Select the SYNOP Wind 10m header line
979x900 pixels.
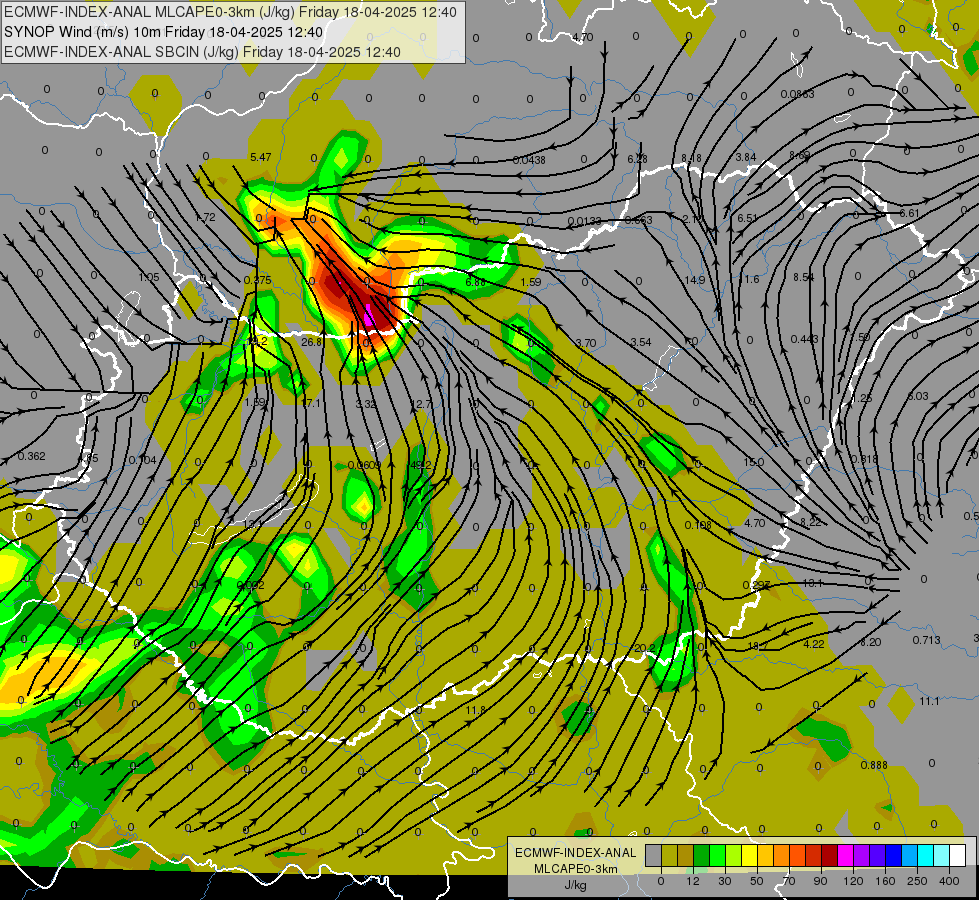(x=164, y=32)
